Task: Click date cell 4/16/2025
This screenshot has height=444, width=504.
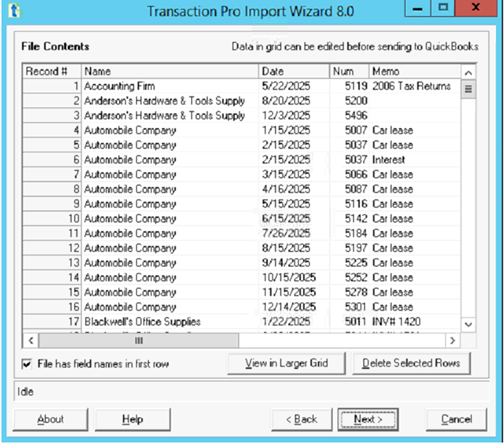Action: pos(294,189)
